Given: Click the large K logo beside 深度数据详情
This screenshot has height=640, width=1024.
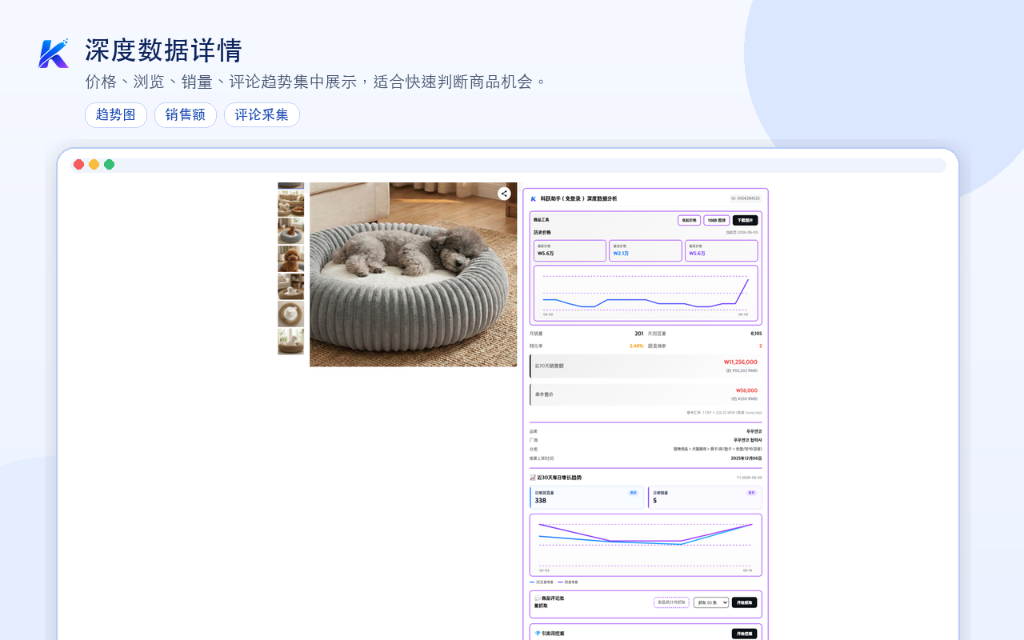Looking at the screenshot, I should (x=53, y=53).
